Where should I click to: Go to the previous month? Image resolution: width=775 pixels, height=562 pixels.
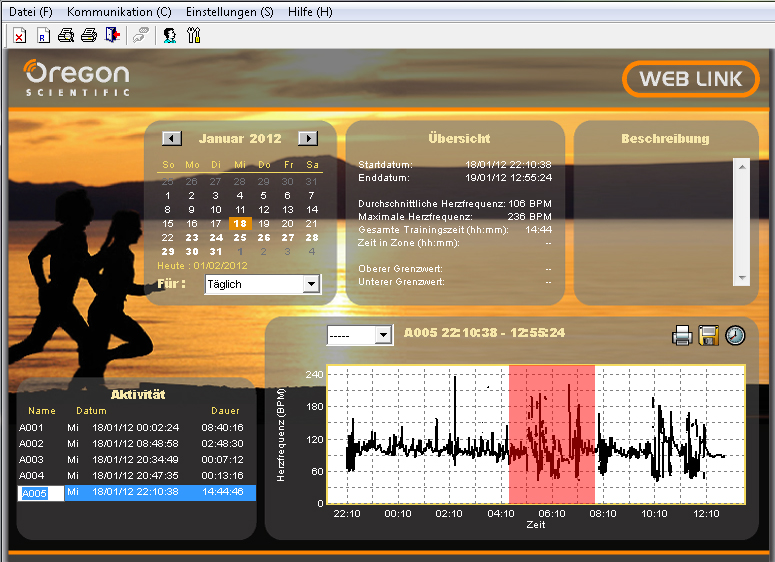[172, 138]
